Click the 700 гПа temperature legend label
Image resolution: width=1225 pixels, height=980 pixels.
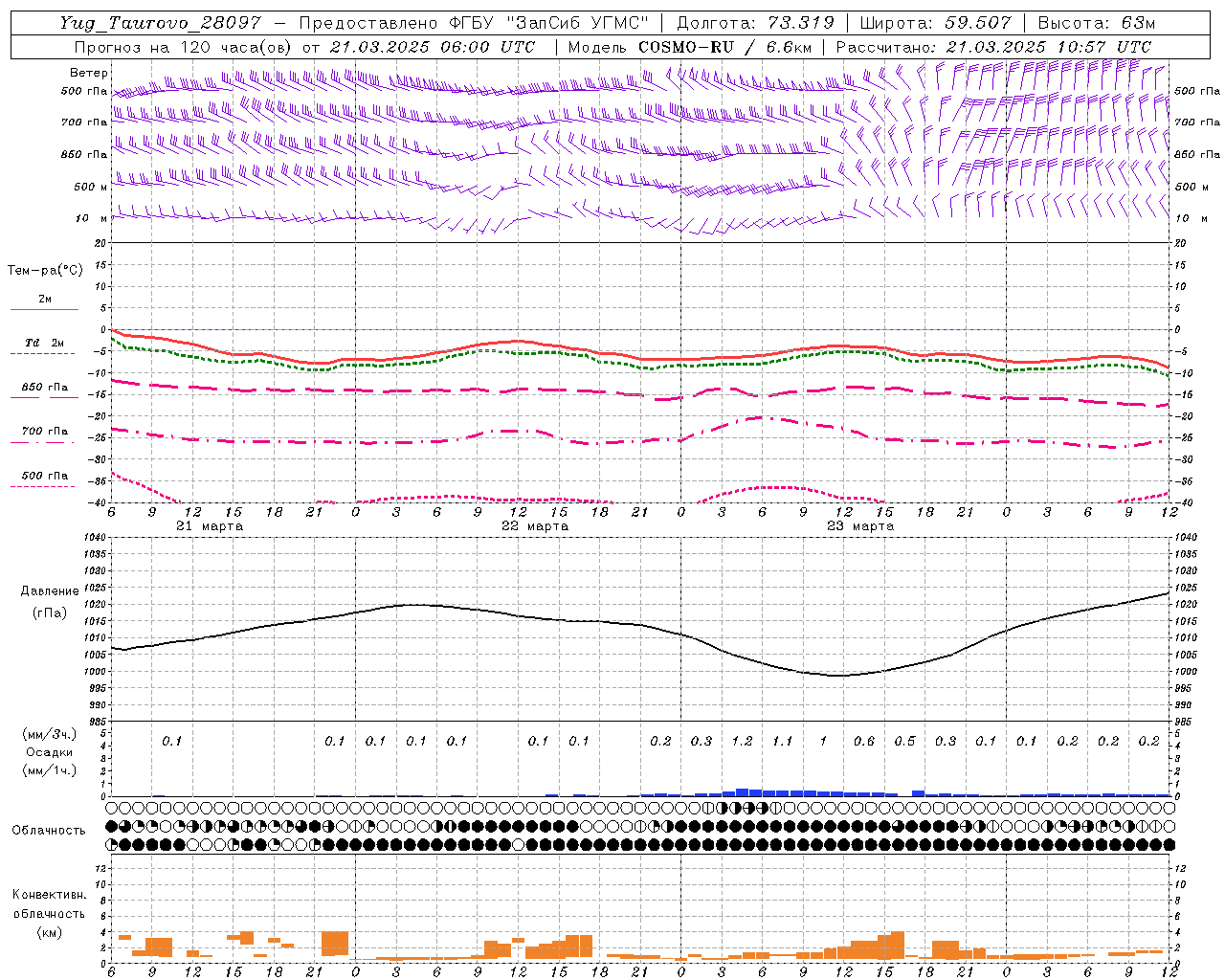click(45, 432)
